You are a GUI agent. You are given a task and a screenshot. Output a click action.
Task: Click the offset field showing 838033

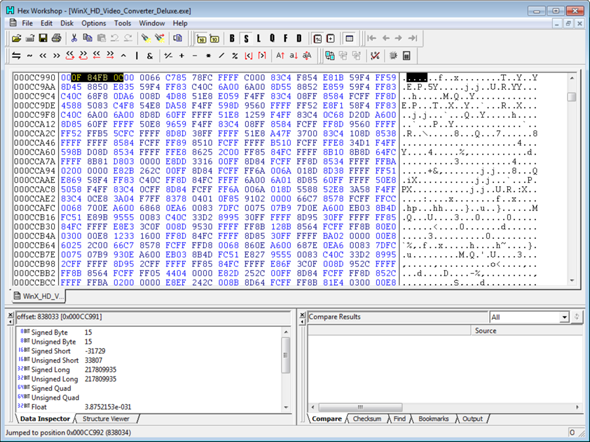154,317
